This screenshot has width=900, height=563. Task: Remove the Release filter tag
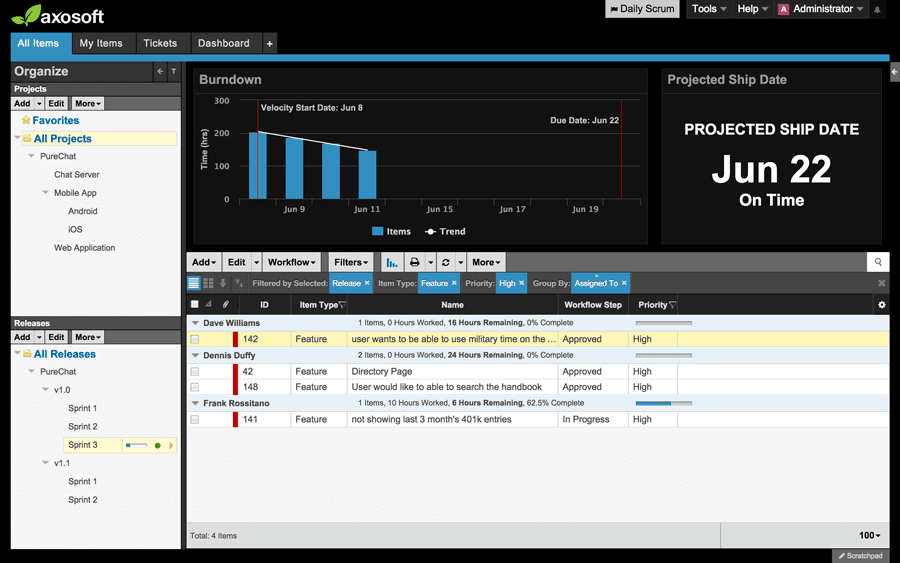367,283
